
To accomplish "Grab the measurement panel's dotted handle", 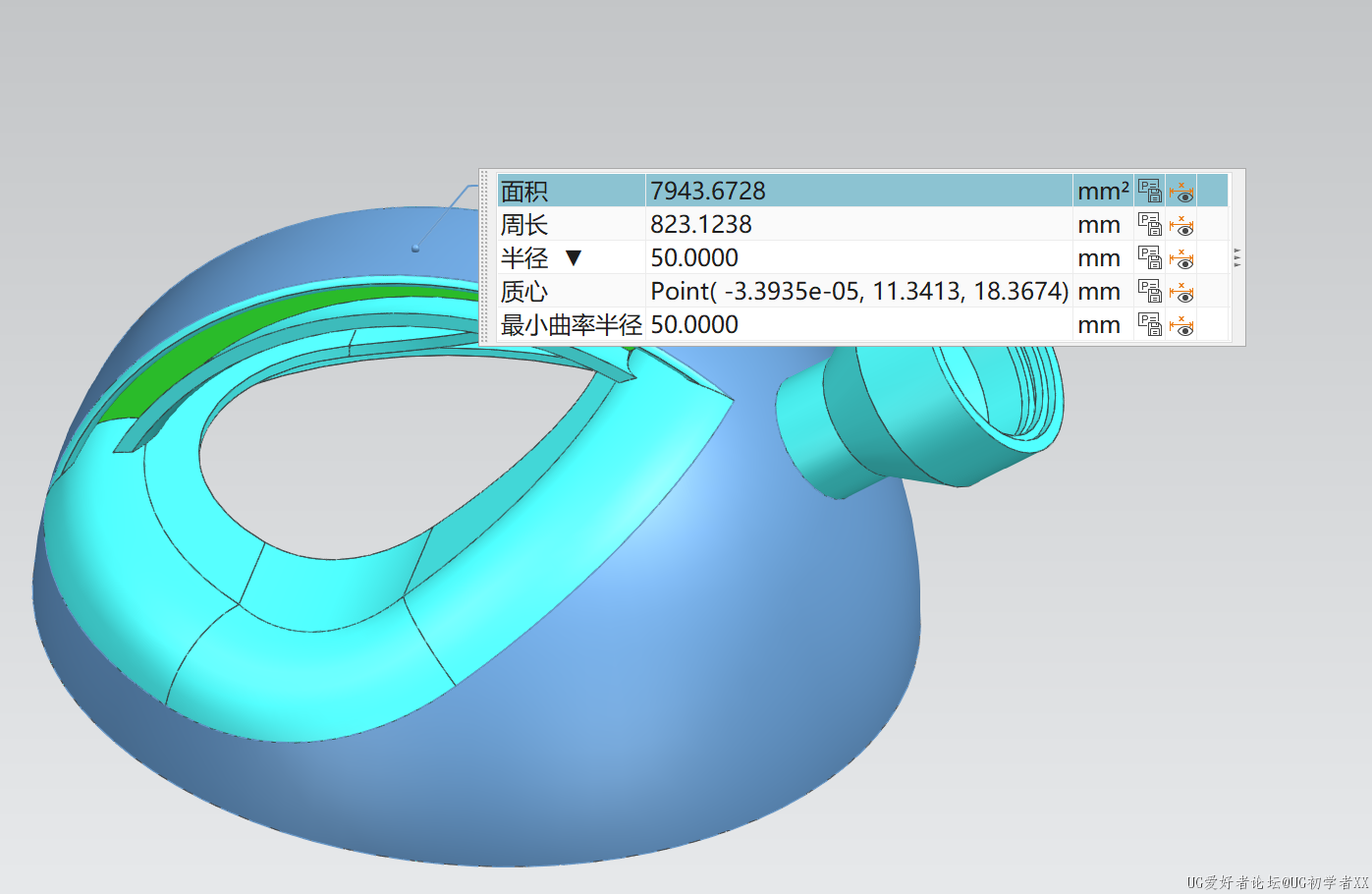I will pos(485,257).
